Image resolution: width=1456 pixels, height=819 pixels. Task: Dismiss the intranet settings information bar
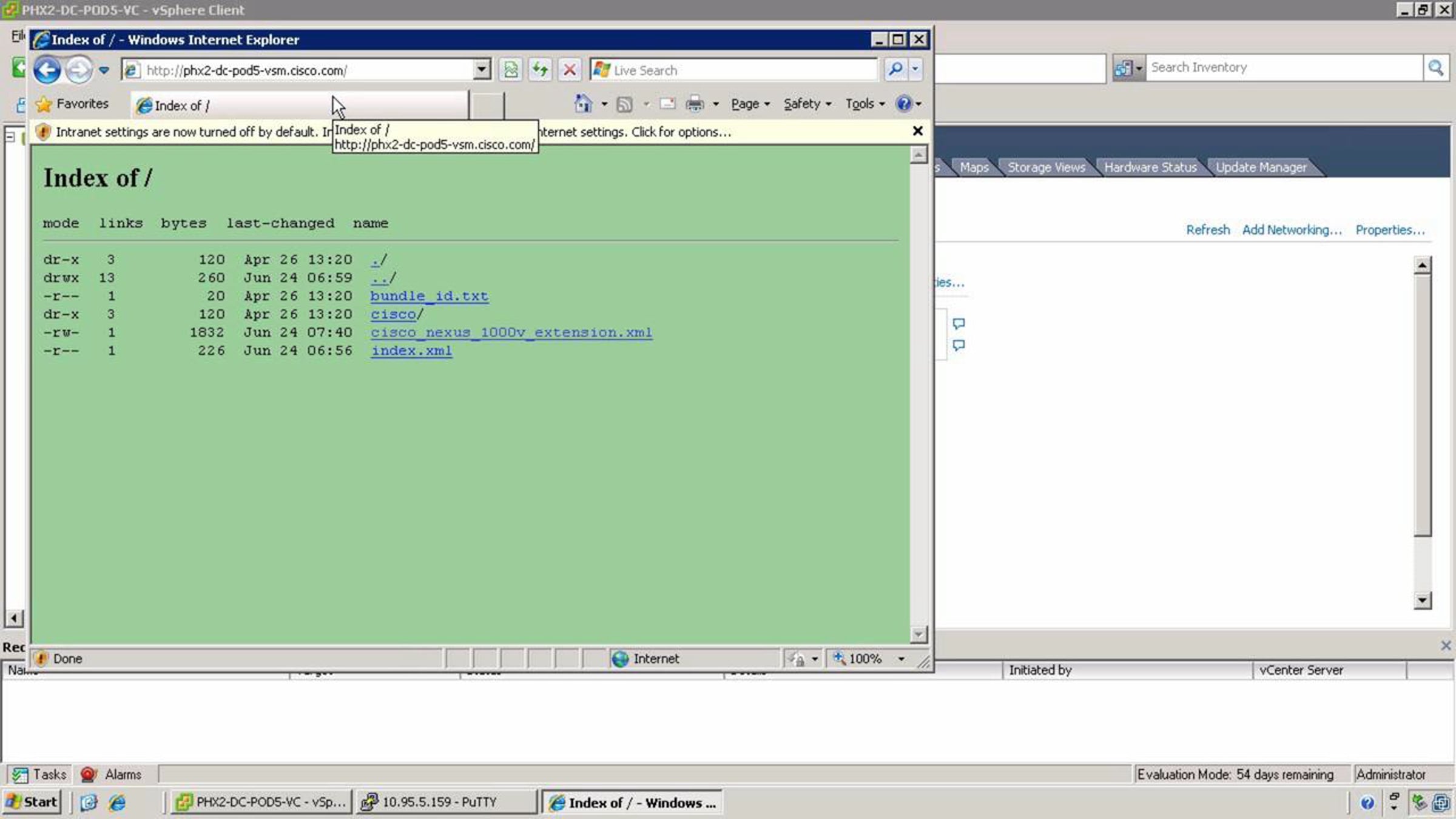coord(918,131)
